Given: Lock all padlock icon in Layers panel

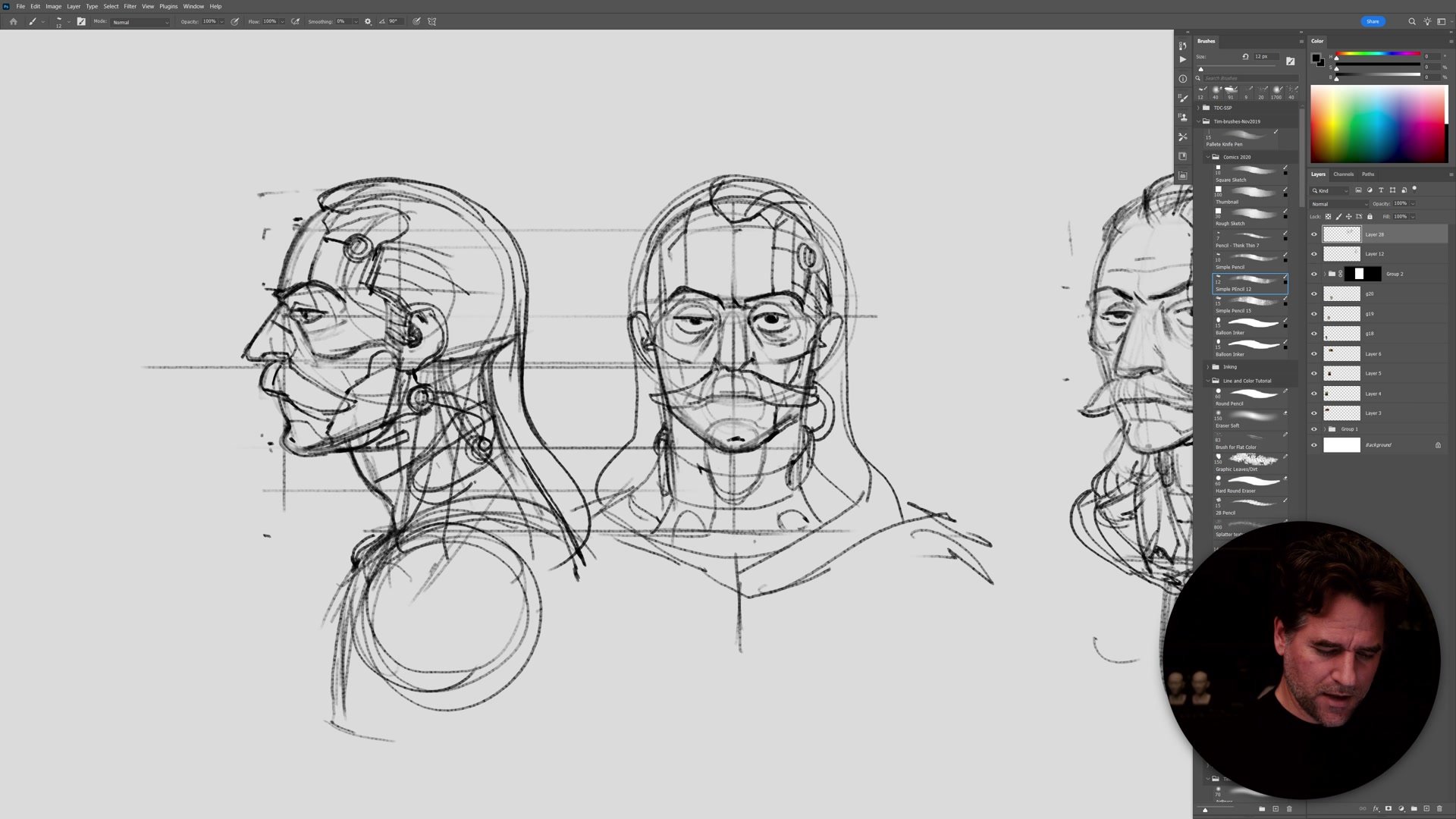Looking at the screenshot, I should 1370,217.
